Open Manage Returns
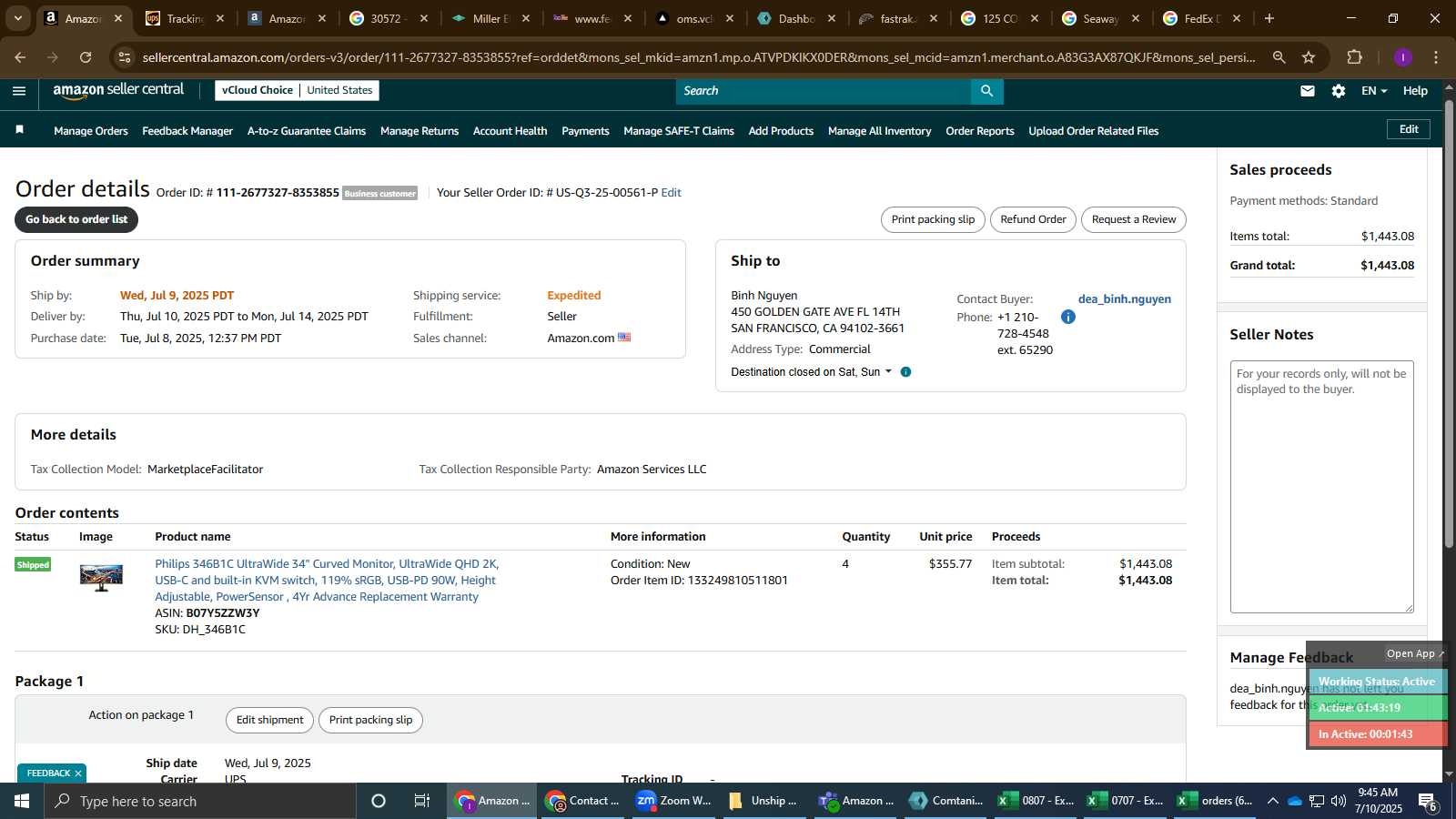The width and height of the screenshot is (1456, 819). pyautogui.click(x=420, y=131)
